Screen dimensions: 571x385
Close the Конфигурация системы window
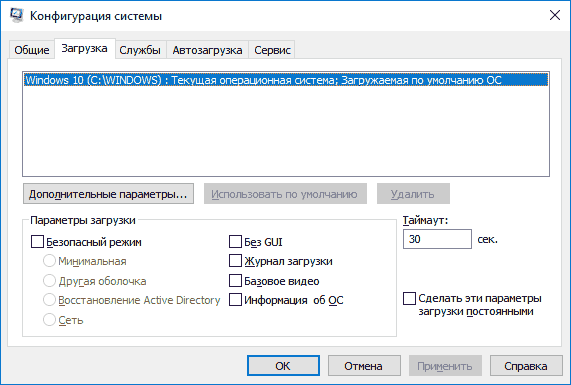point(555,15)
